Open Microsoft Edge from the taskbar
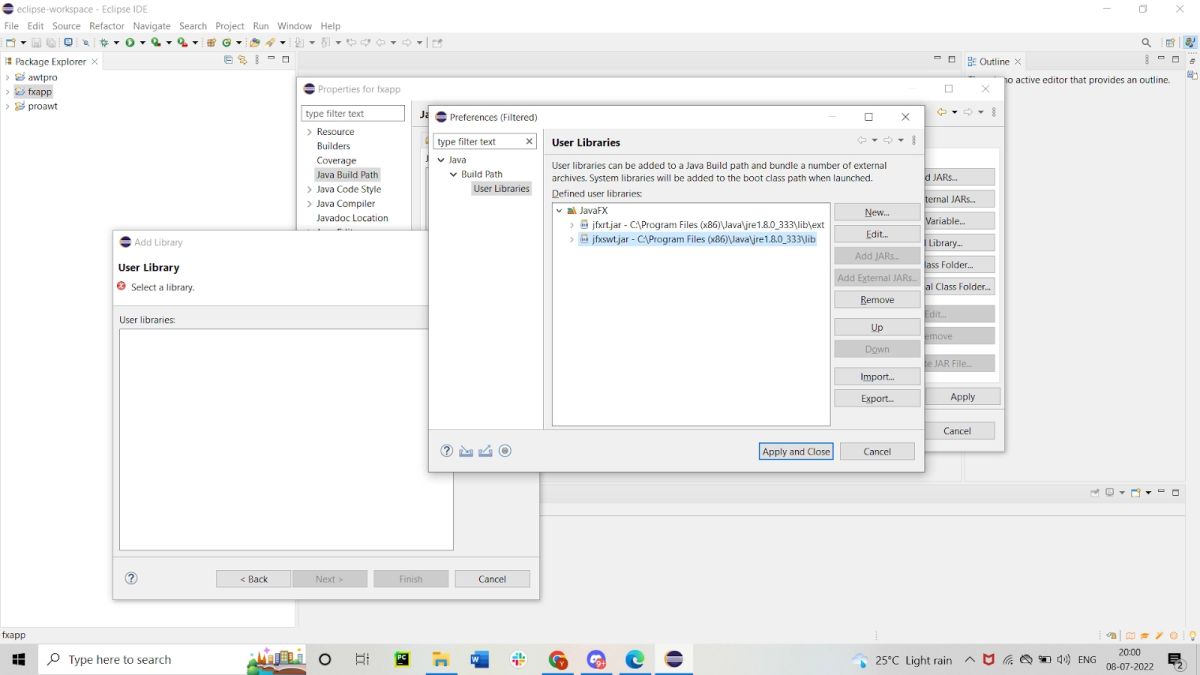This screenshot has height=675, width=1200. click(x=635, y=660)
